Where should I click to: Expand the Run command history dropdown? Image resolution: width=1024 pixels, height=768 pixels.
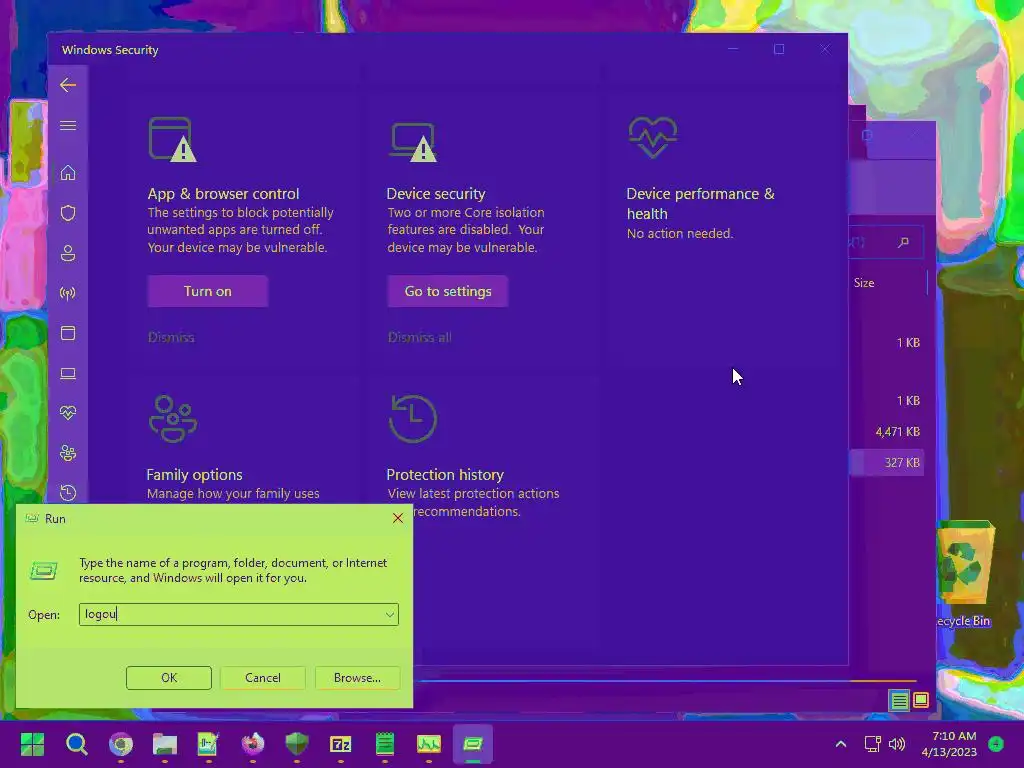389,614
